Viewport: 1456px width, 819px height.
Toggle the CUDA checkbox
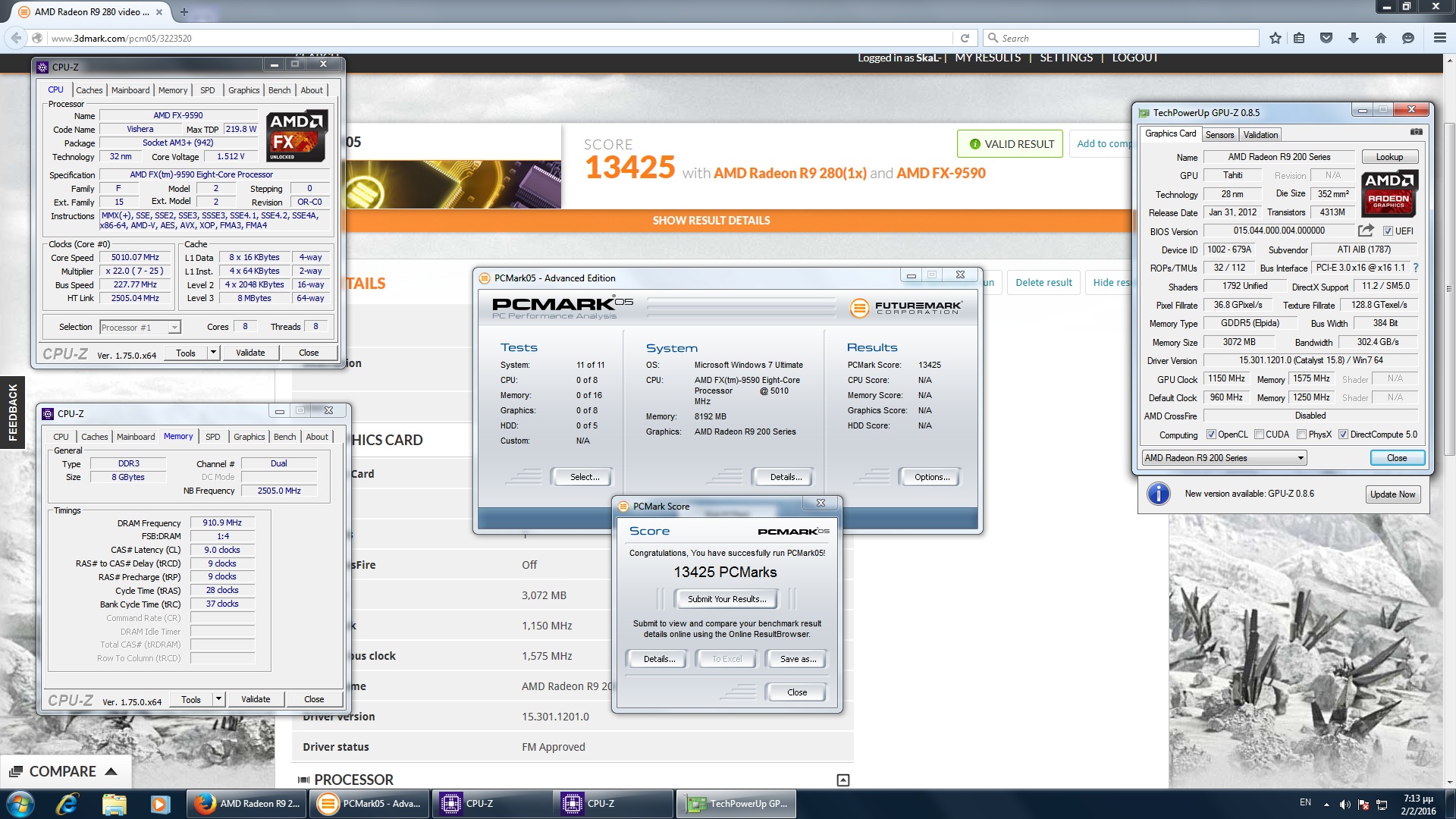[1259, 435]
